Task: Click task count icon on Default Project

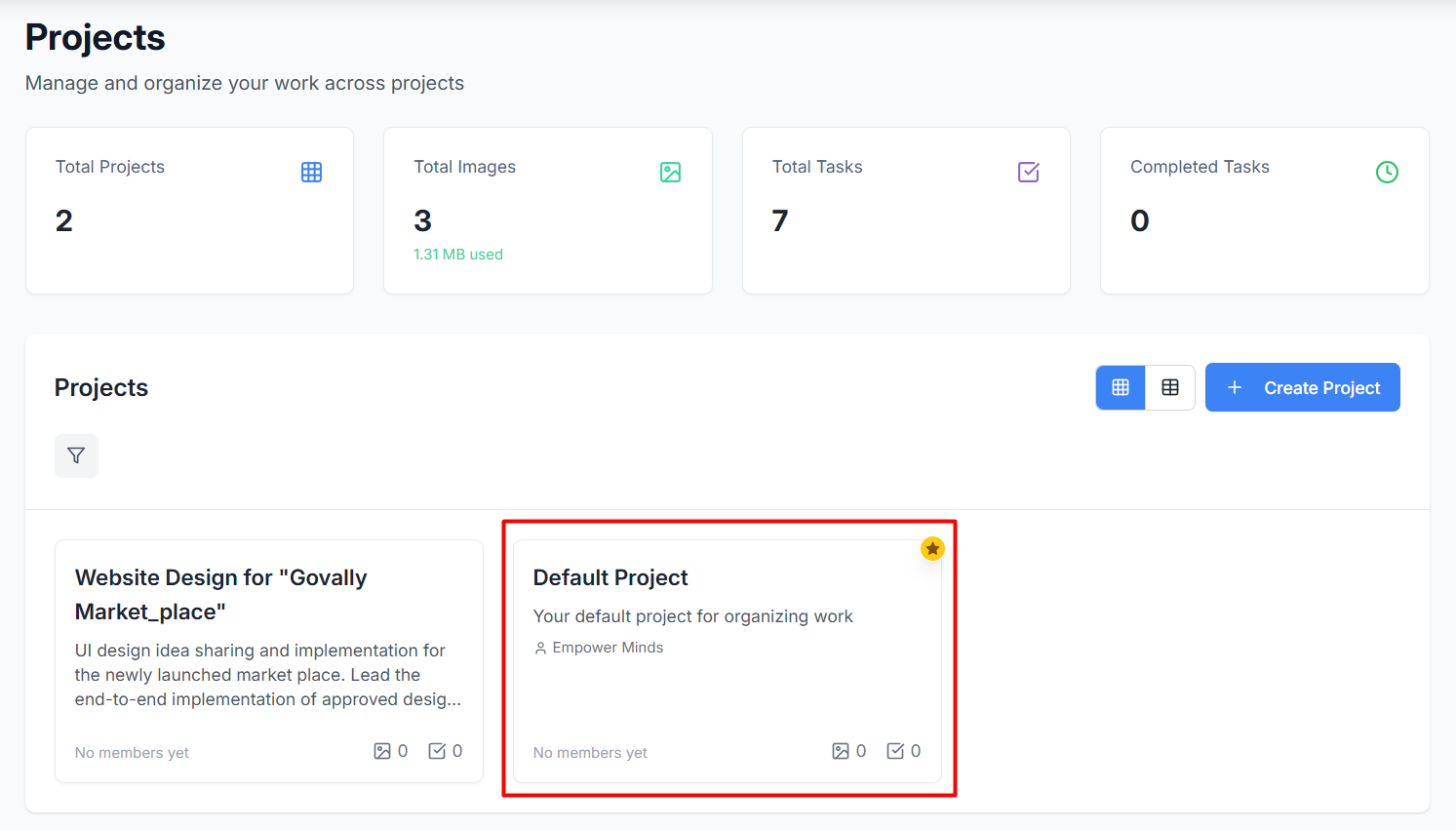Action: (895, 751)
